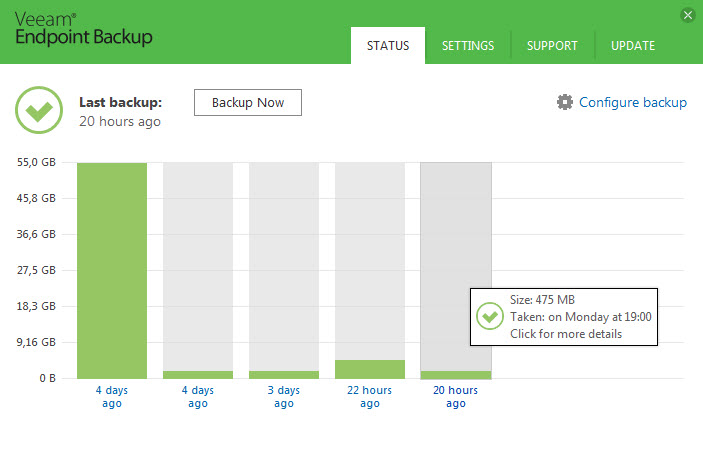The width and height of the screenshot is (703, 457).
Task: Select the 22 hours ago backup bar
Action: click(x=370, y=270)
